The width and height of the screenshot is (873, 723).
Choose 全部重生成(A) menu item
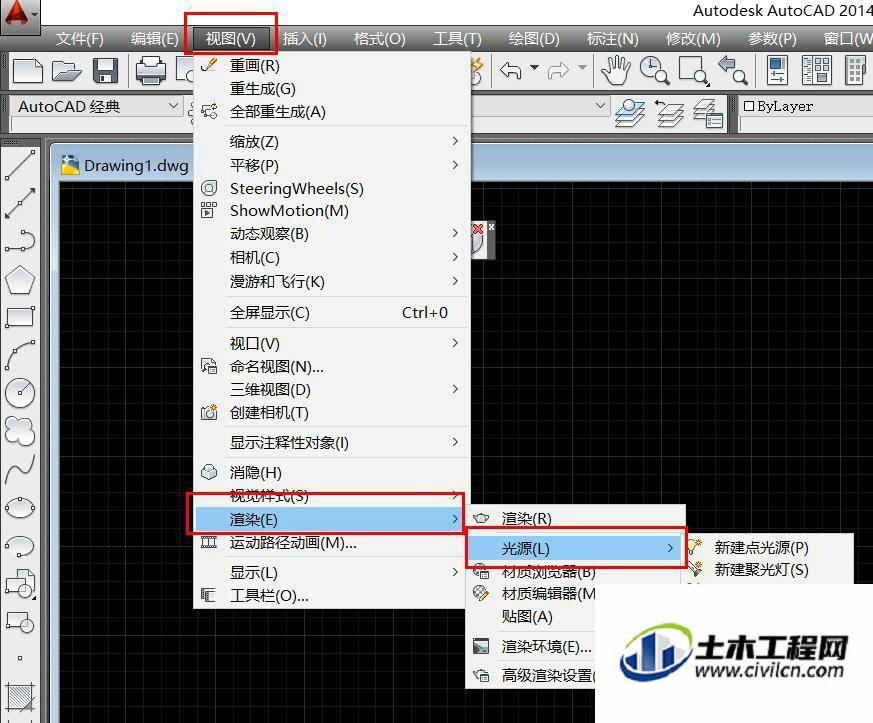[332, 112]
